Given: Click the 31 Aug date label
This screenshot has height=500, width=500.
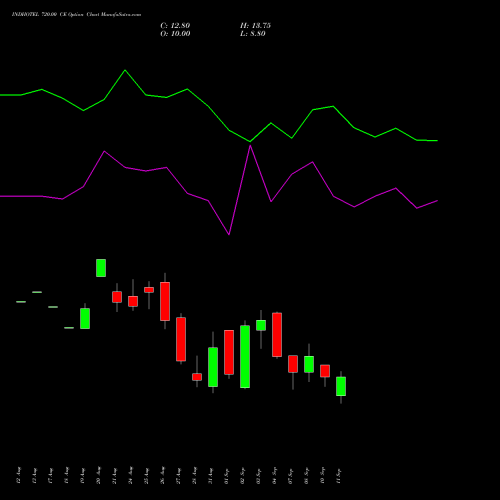Looking at the screenshot, I should [211, 475].
